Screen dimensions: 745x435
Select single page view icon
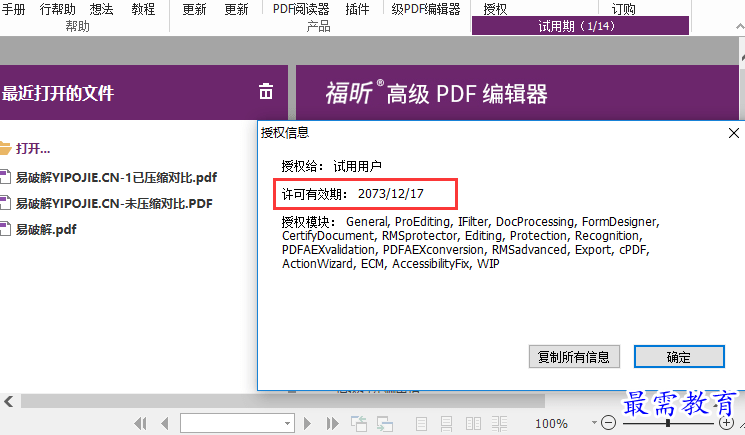click(421, 423)
